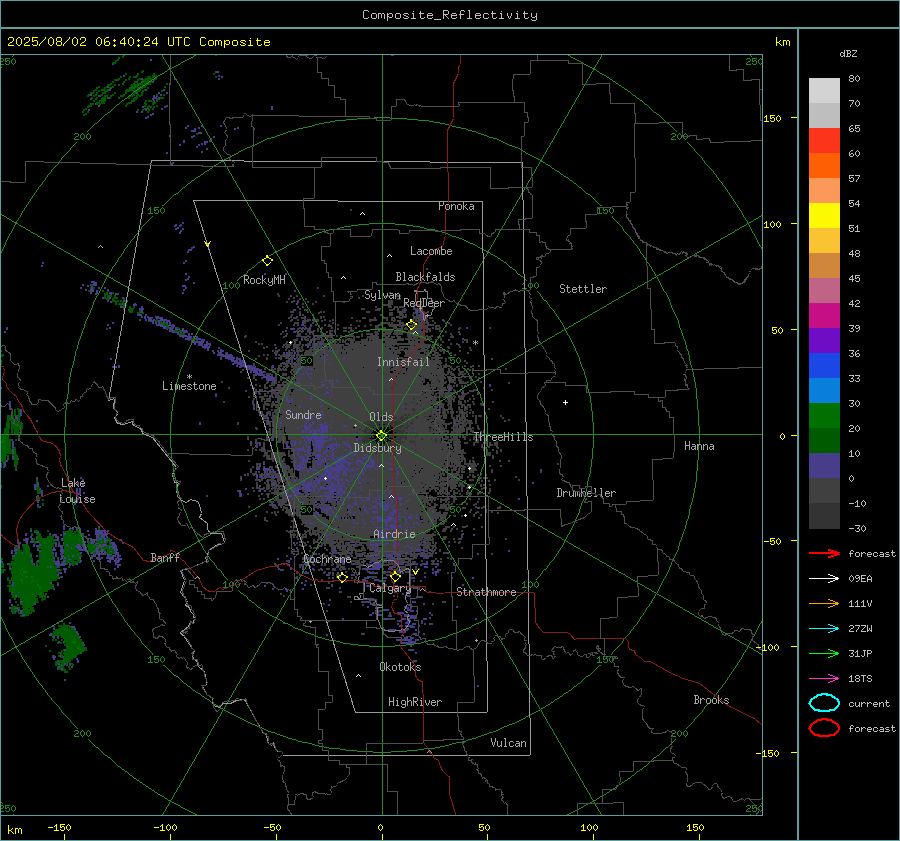This screenshot has width=900, height=841.
Task: Select the orange 60 dBZ swatch
Action: pos(824,166)
